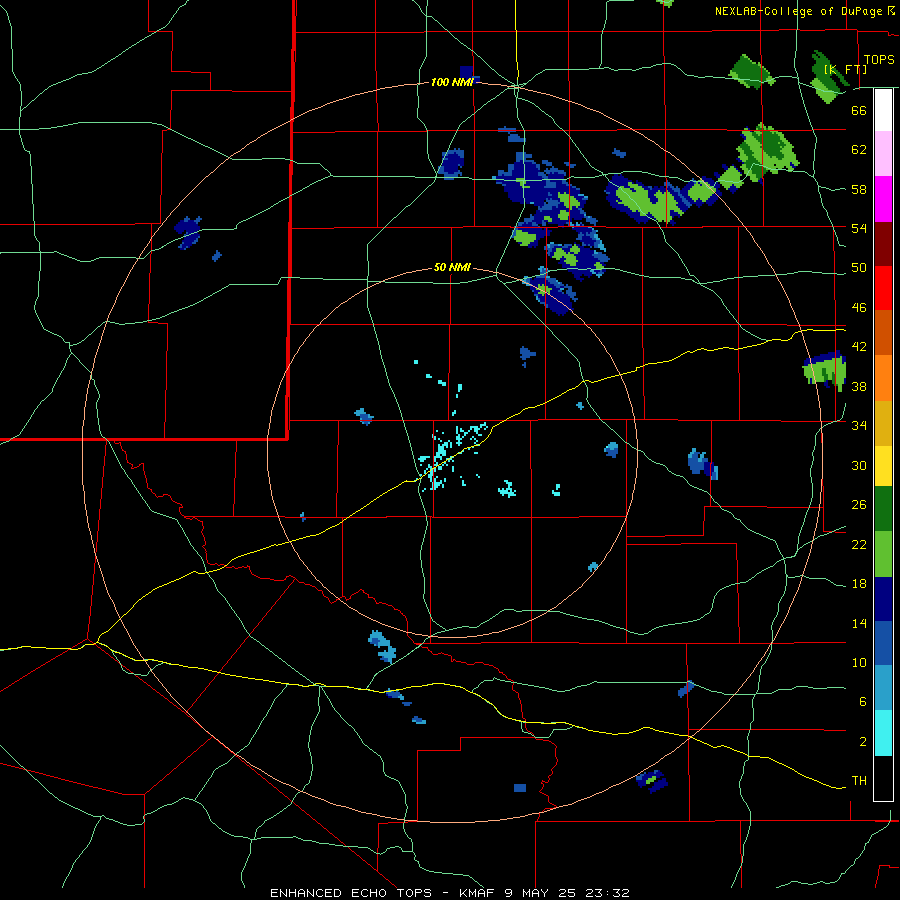This screenshot has height=900, width=900.
Task: Click the "62" legend value
Action: 859,150
